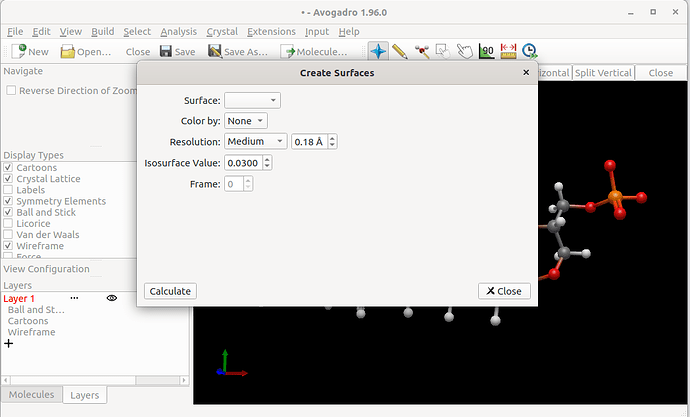Select the Selection tool icon
The height and width of the screenshot is (417, 690).
(443, 51)
